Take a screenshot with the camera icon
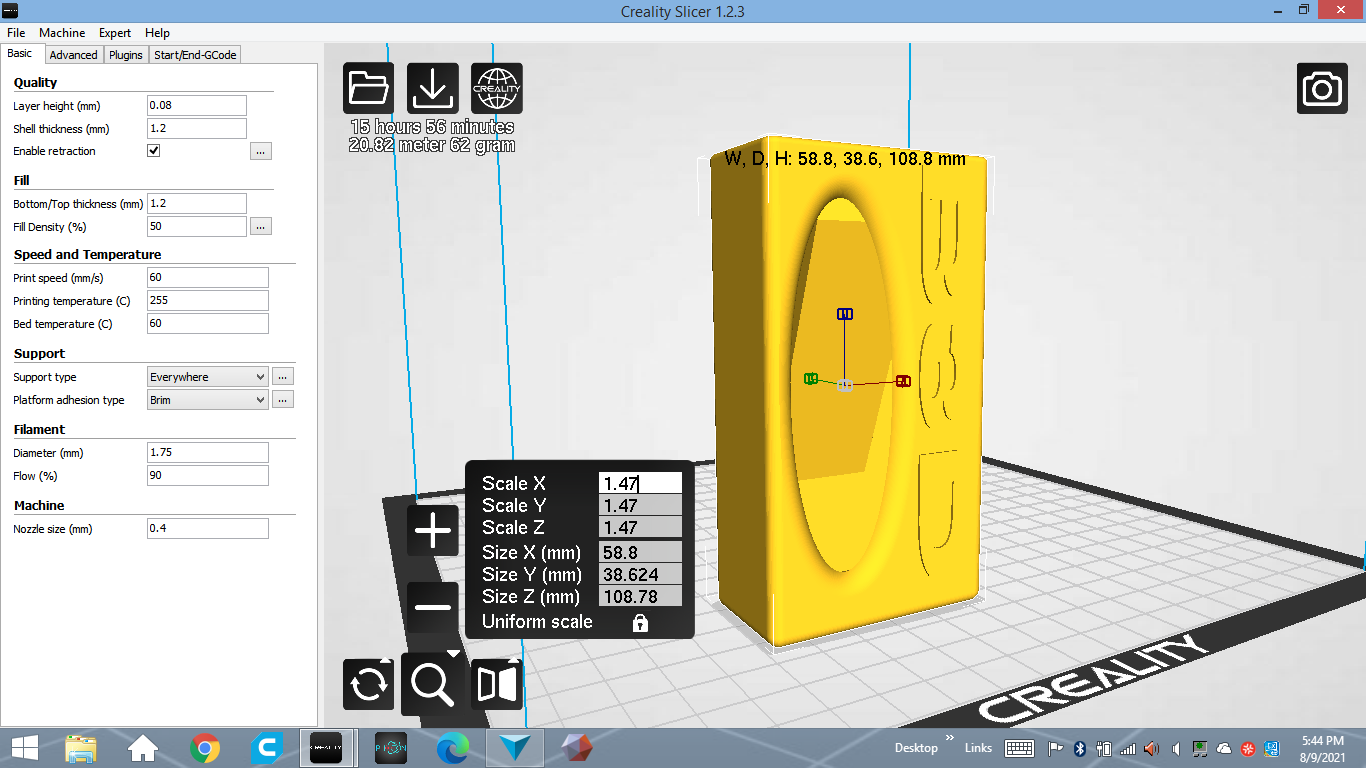 click(1323, 89)
